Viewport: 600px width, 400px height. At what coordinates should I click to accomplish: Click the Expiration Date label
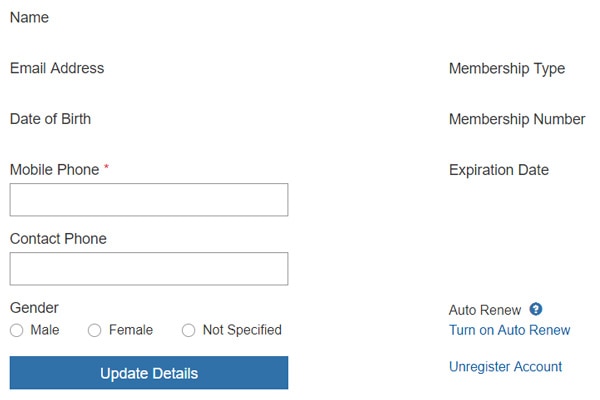tap(499, 170)
